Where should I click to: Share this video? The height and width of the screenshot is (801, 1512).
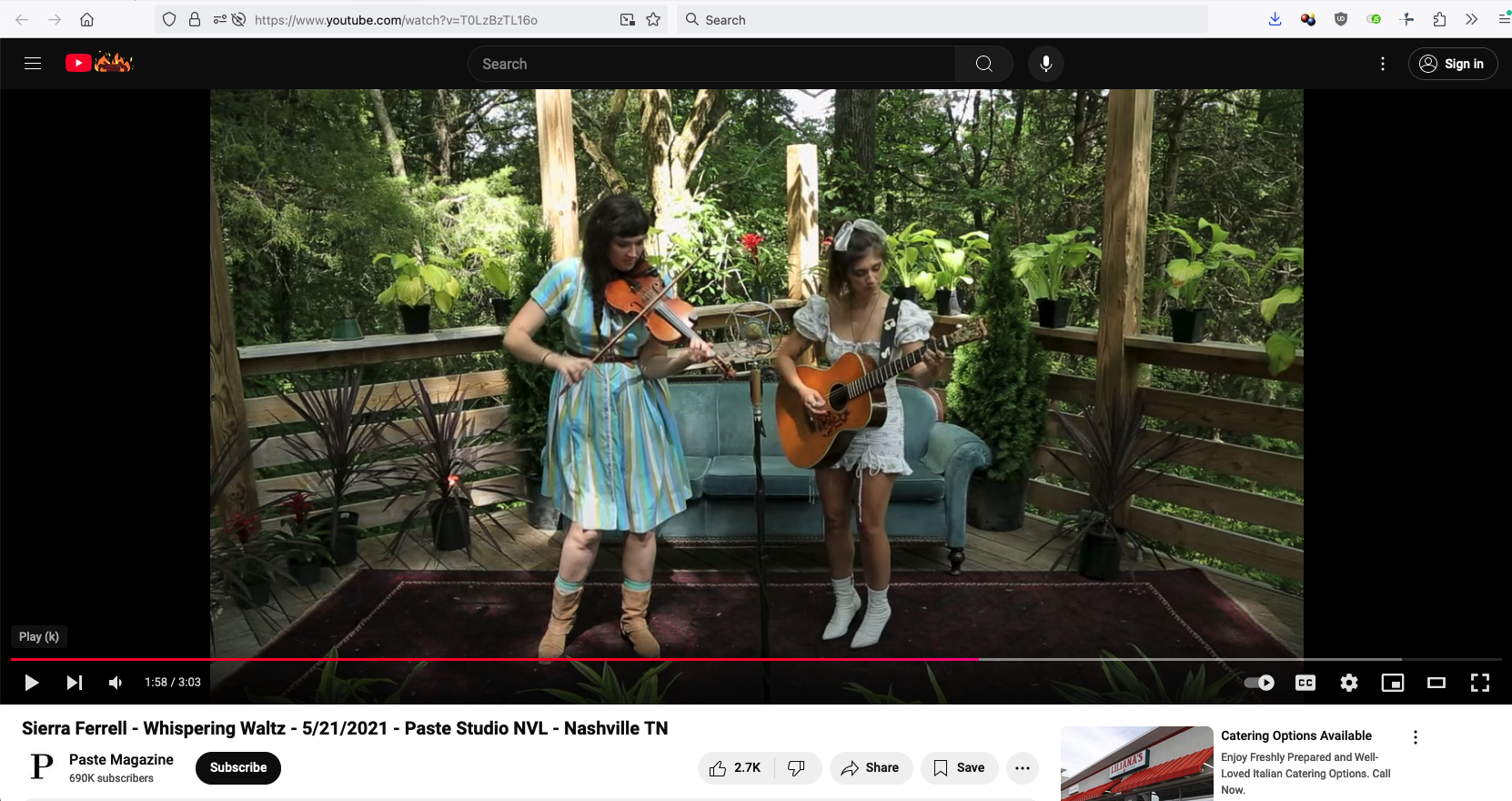[871, 768]
